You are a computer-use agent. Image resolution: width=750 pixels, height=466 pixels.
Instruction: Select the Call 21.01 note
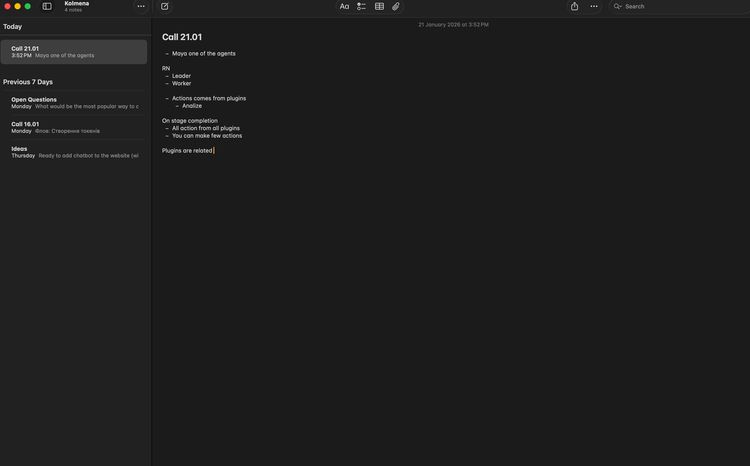74,51
